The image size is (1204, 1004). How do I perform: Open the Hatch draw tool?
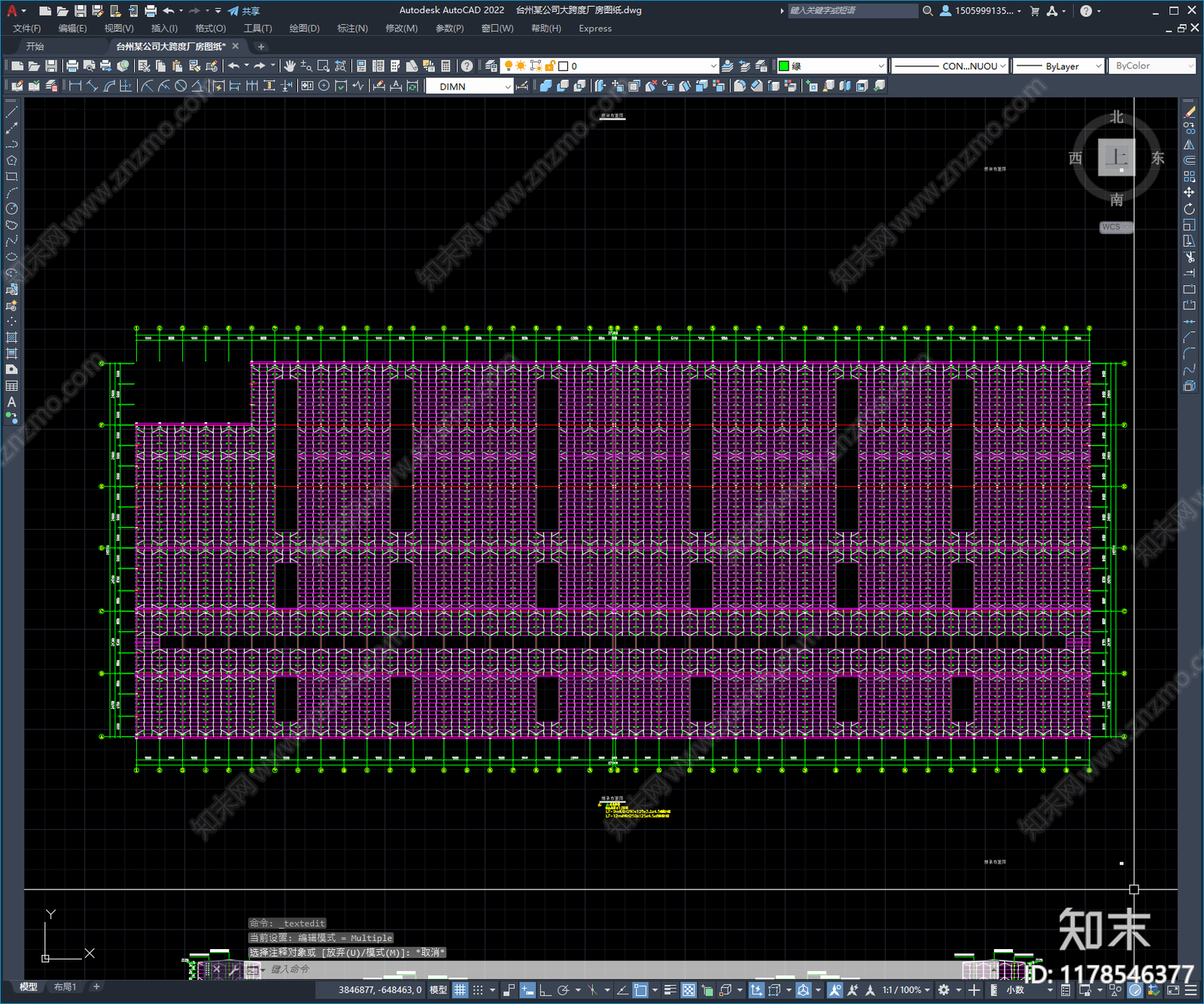pyautogui.click(x=11, y=337)
